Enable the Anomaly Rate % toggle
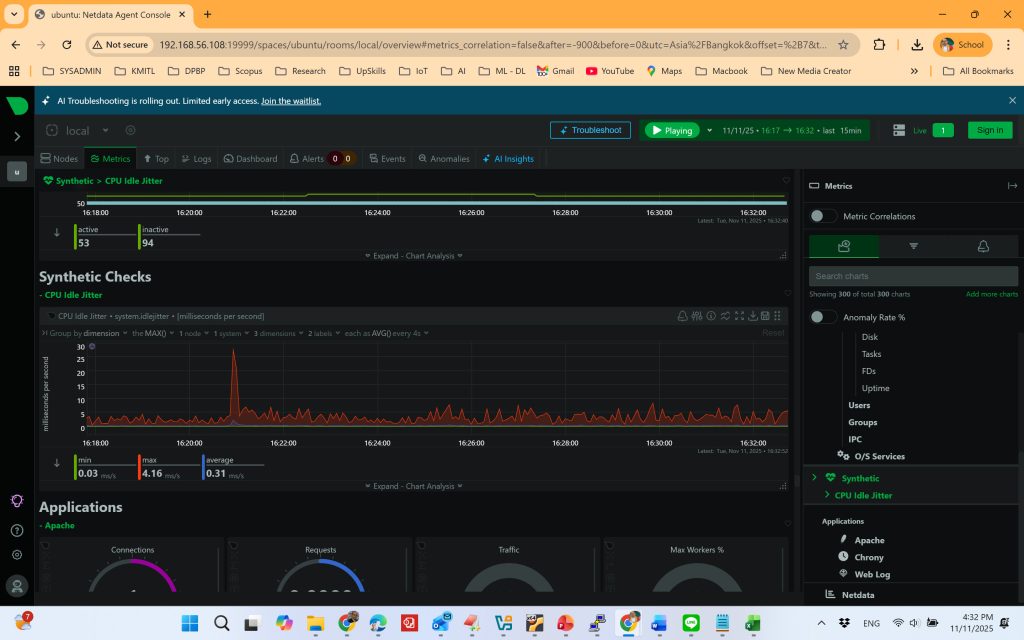The width and height of the screenshot is (1024, 640). click(823, 317)
